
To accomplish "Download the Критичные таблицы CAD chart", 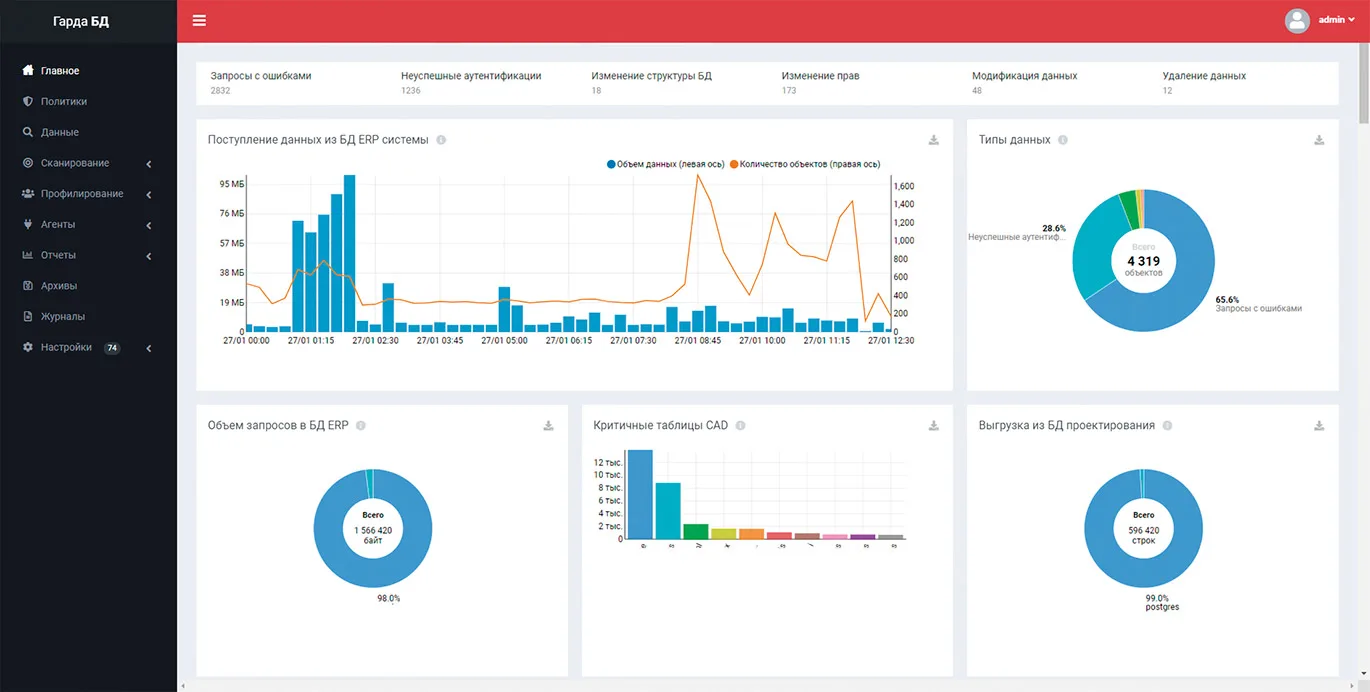I will click(x=934, y=425).
